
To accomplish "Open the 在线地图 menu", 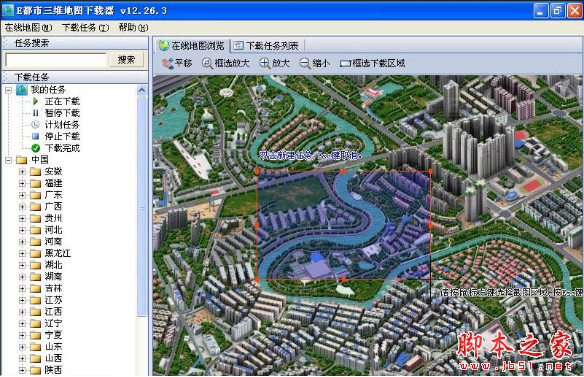I will pyautogui.click(x=28, y=28).
